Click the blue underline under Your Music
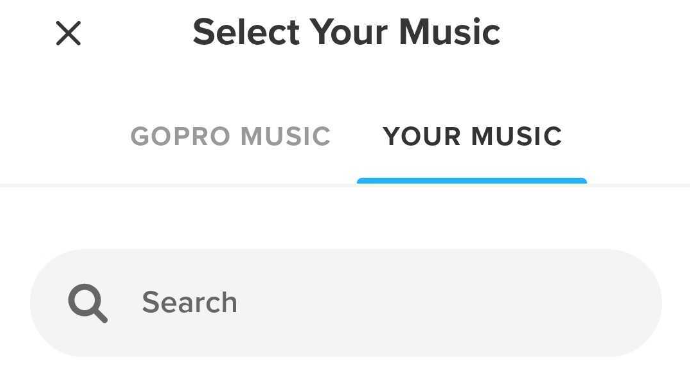The height and width of the screenshot is (378, 690). tap(472, 181)
